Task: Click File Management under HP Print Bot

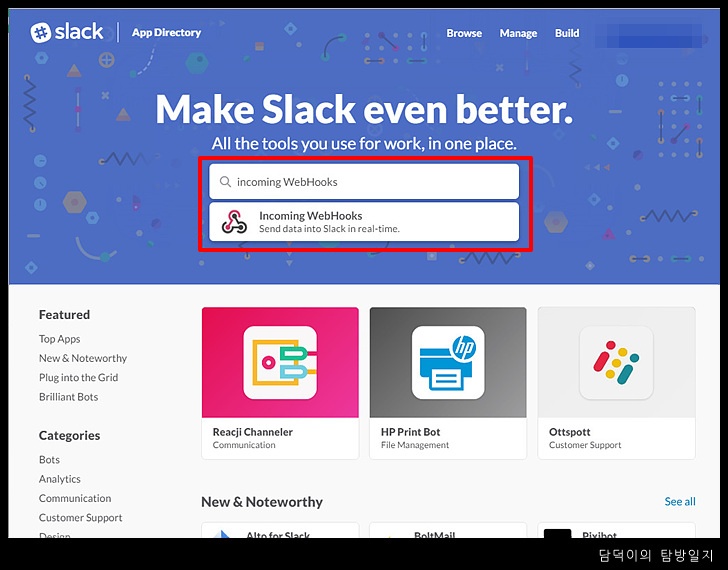Action: (x=415, y=445)
